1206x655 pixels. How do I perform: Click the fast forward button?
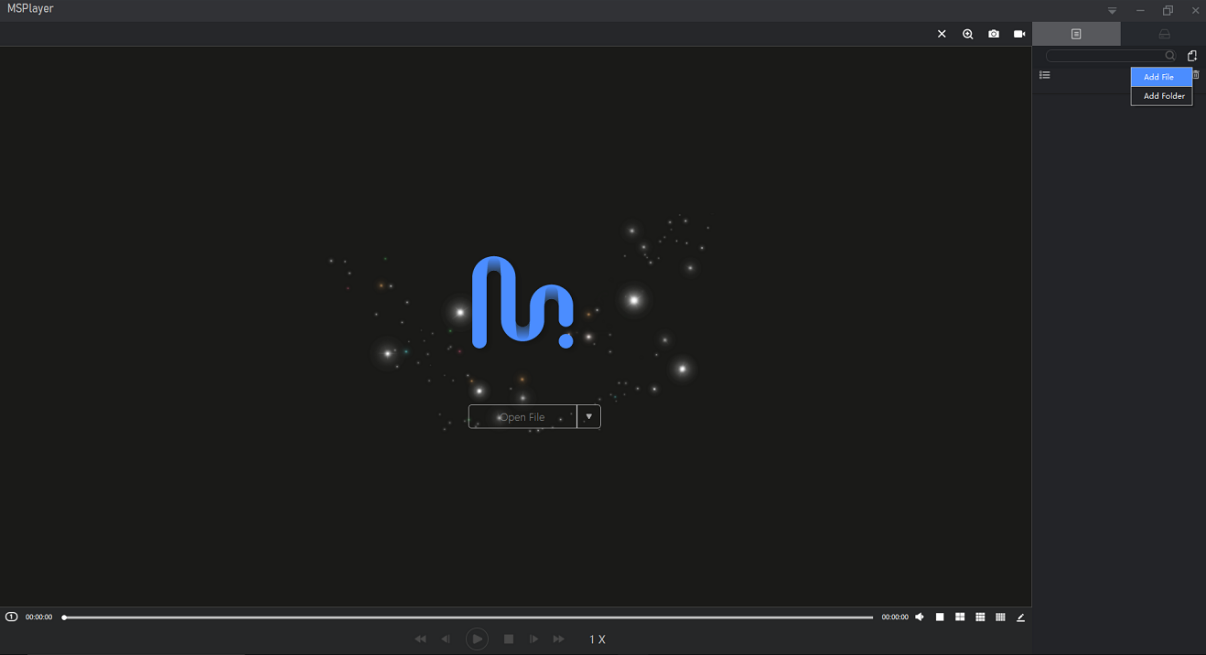click(x=559, y=639)
